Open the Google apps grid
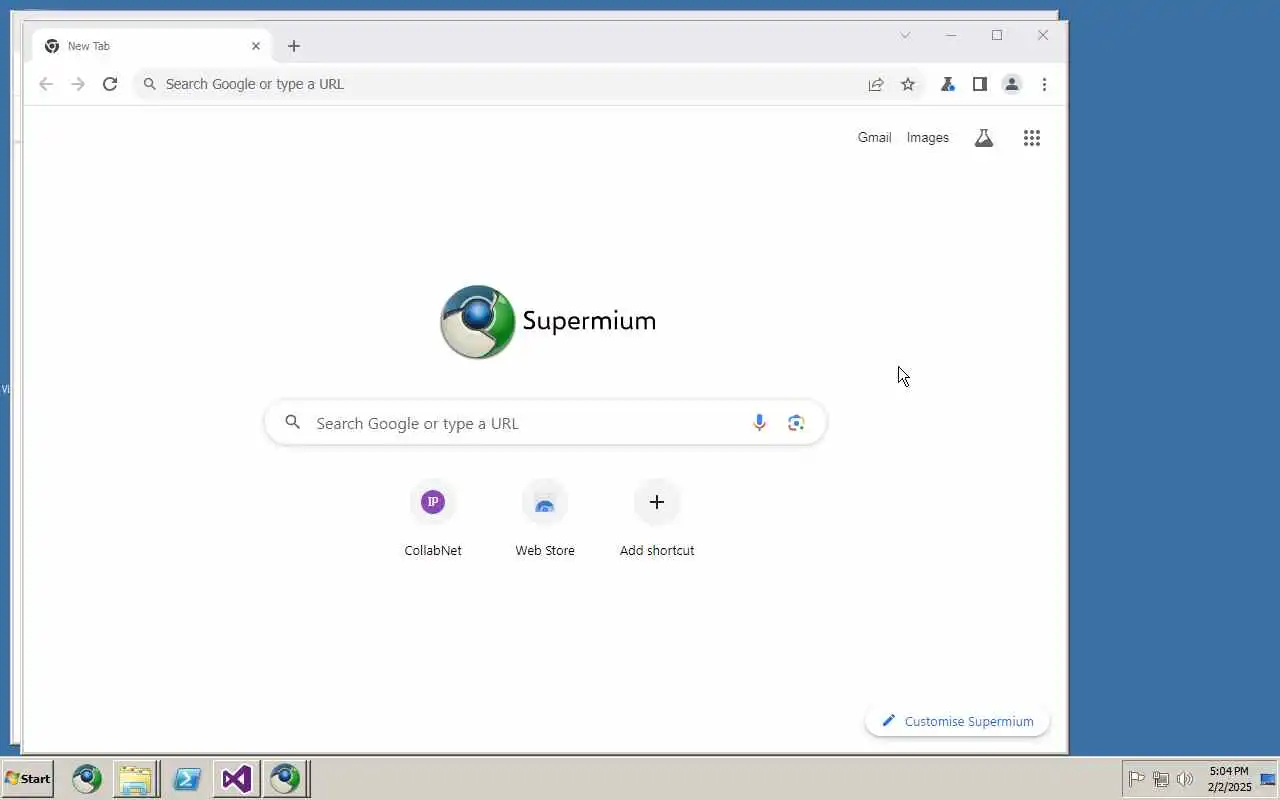The image size is (1280, 800). [x=1032, y=138]
